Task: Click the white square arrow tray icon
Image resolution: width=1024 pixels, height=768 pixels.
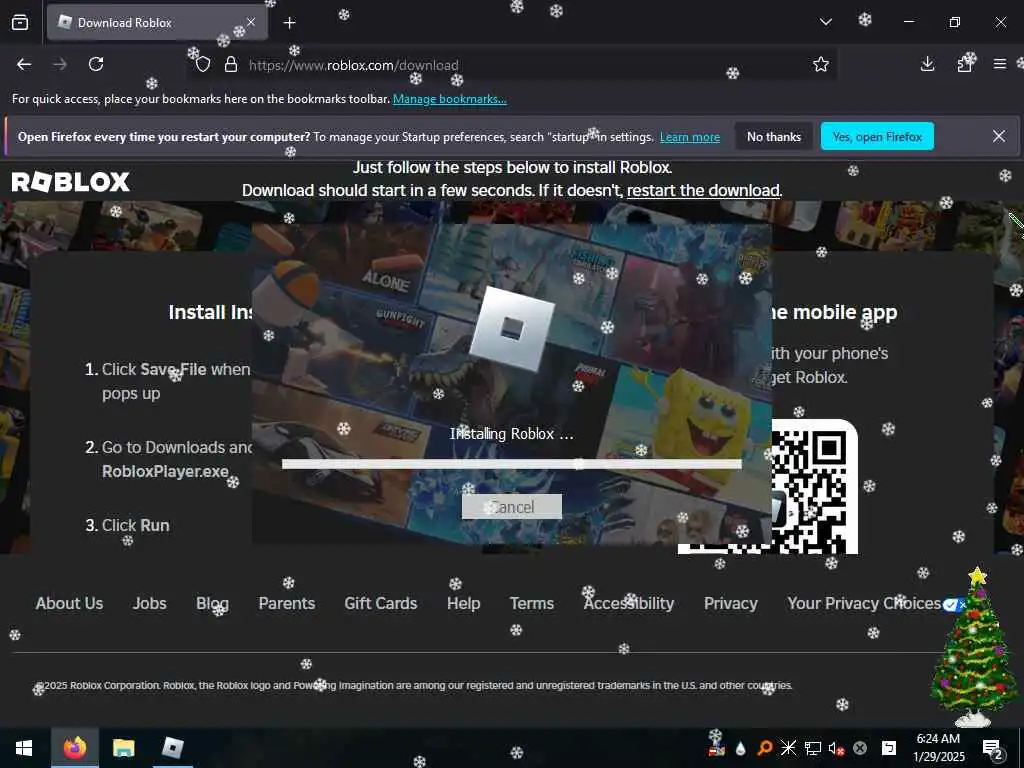Action: 889,748
